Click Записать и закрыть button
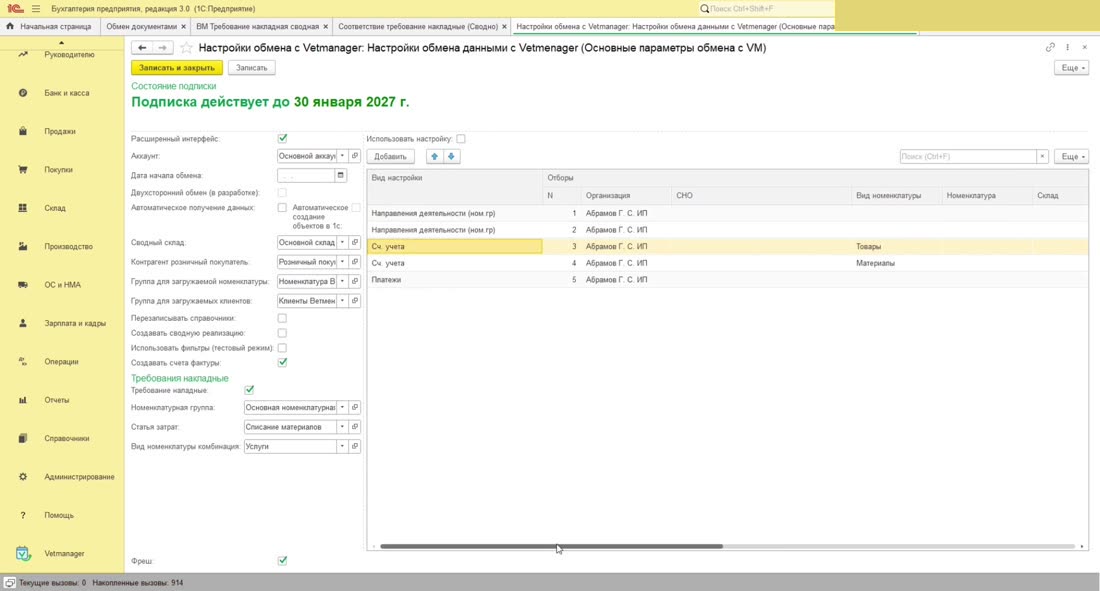This screenshot has width=1100, height=591. pos(177,68)
